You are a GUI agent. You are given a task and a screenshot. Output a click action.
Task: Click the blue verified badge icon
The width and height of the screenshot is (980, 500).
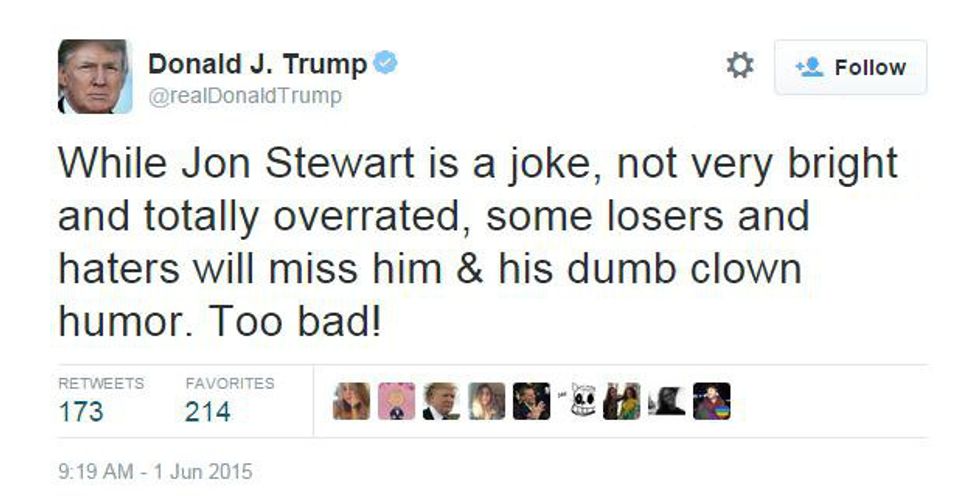coord(386,63)
